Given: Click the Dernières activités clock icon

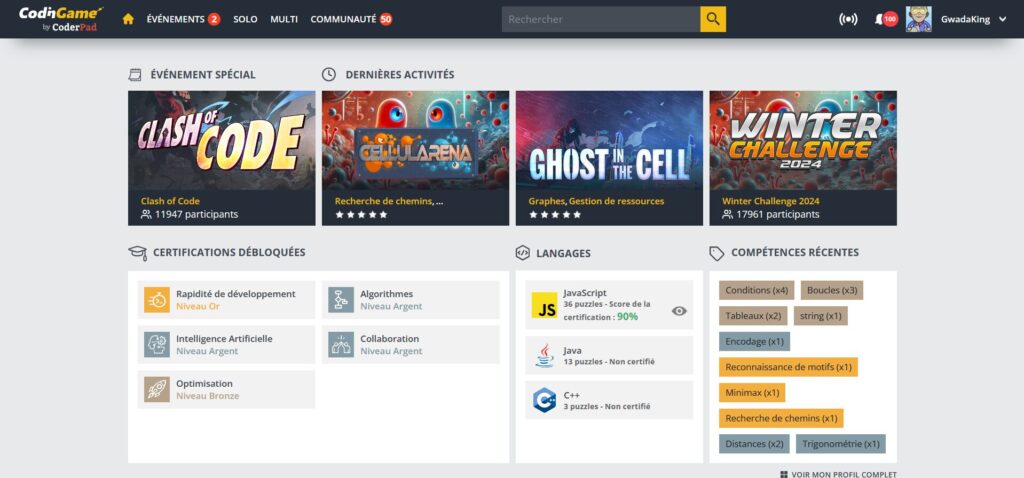Looking at the screenshot, I should [328, 74].
